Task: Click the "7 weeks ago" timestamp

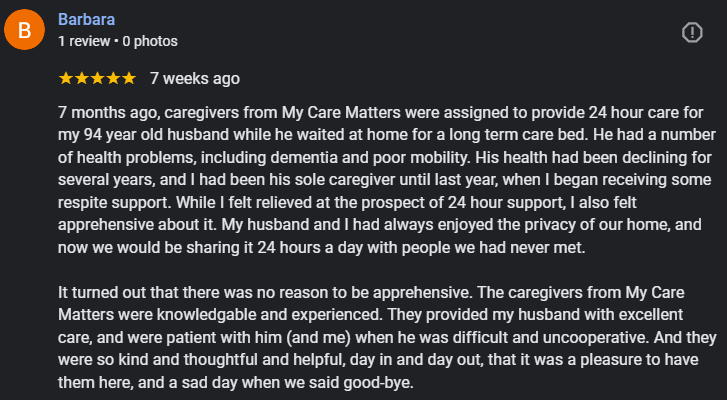Action: pyautogui.click(x=194, y=78)
